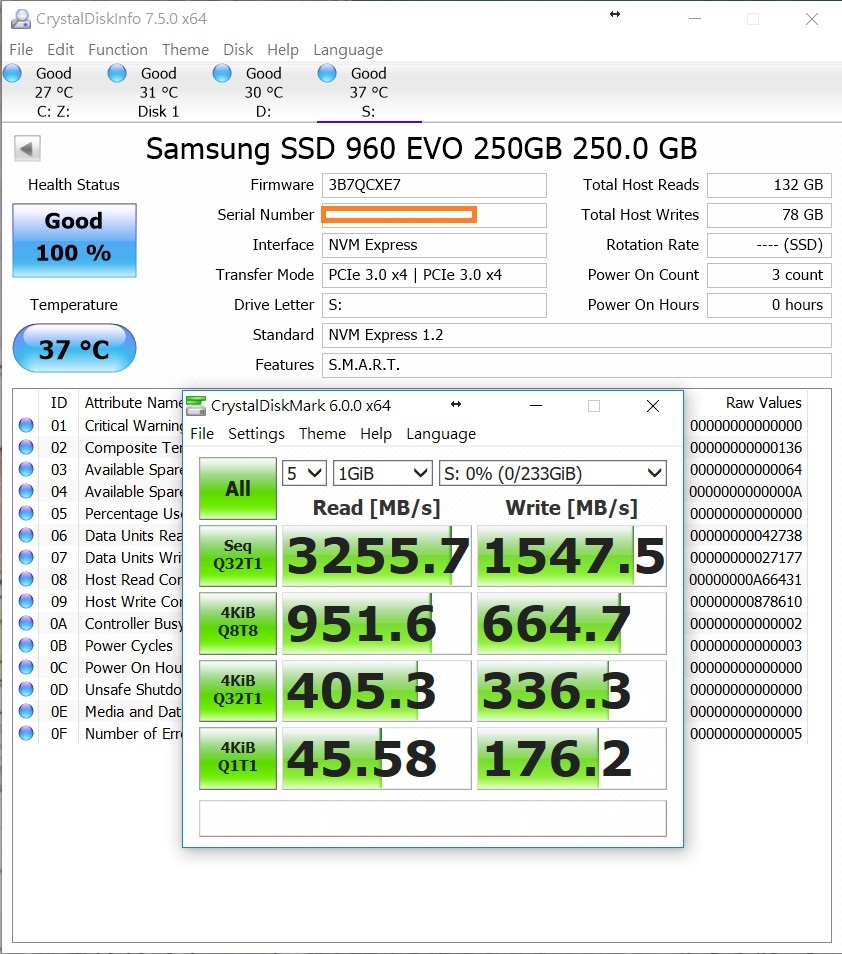Viewport: 842px width, 954px height.
Task: Click the 4KiB Q8T8 read result 951.6
Action: coord(377,623)
